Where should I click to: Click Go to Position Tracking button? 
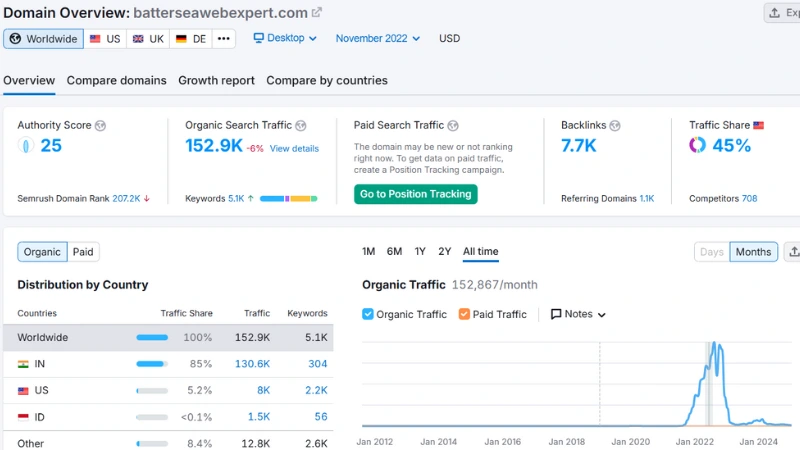[416, 194]
